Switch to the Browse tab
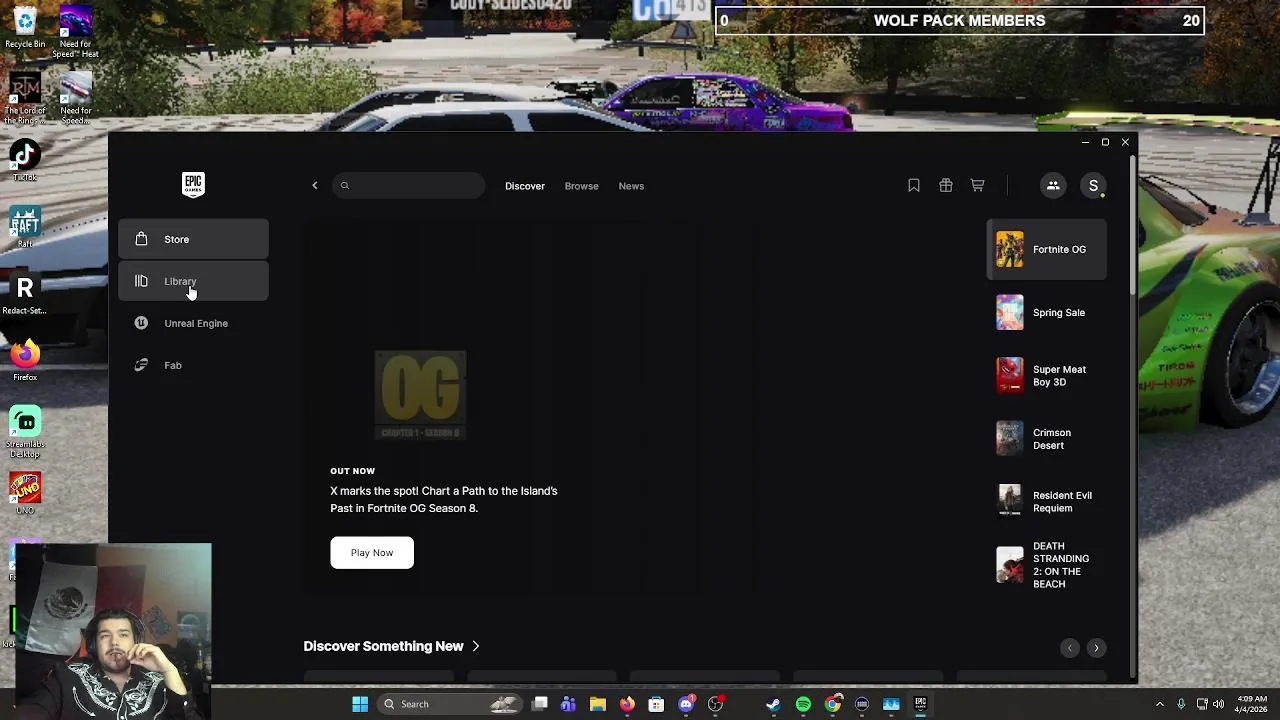Screen dimensions: 1280x720 [x=581, y=186]
